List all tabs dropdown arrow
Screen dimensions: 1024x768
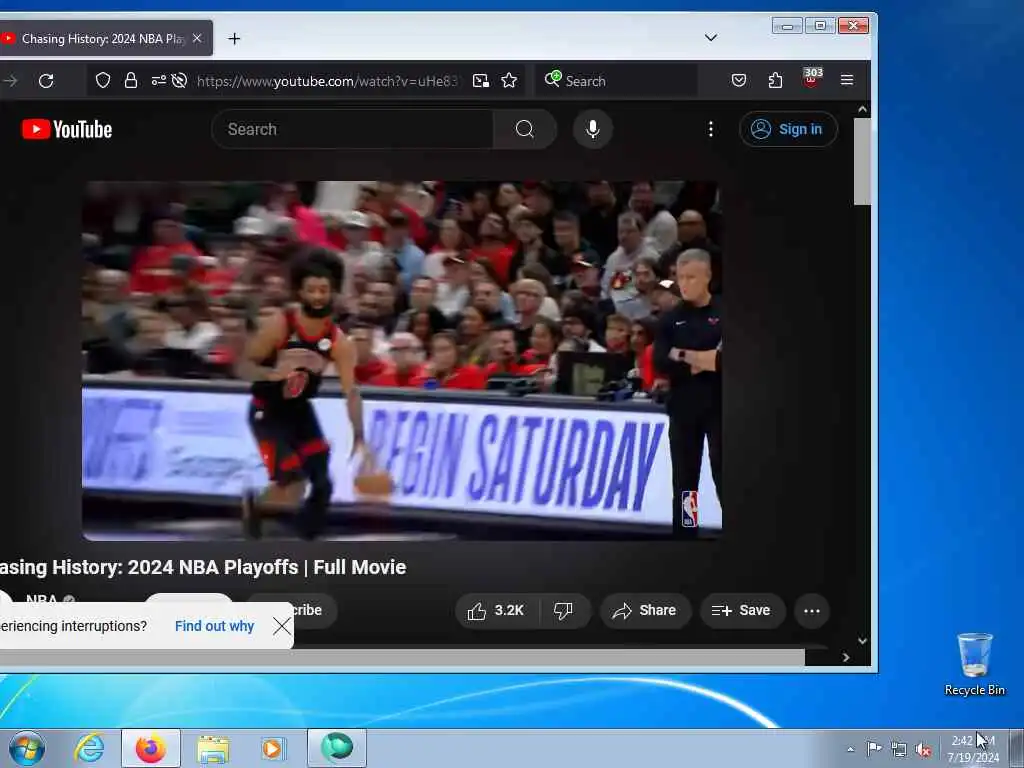pos(711,38)
